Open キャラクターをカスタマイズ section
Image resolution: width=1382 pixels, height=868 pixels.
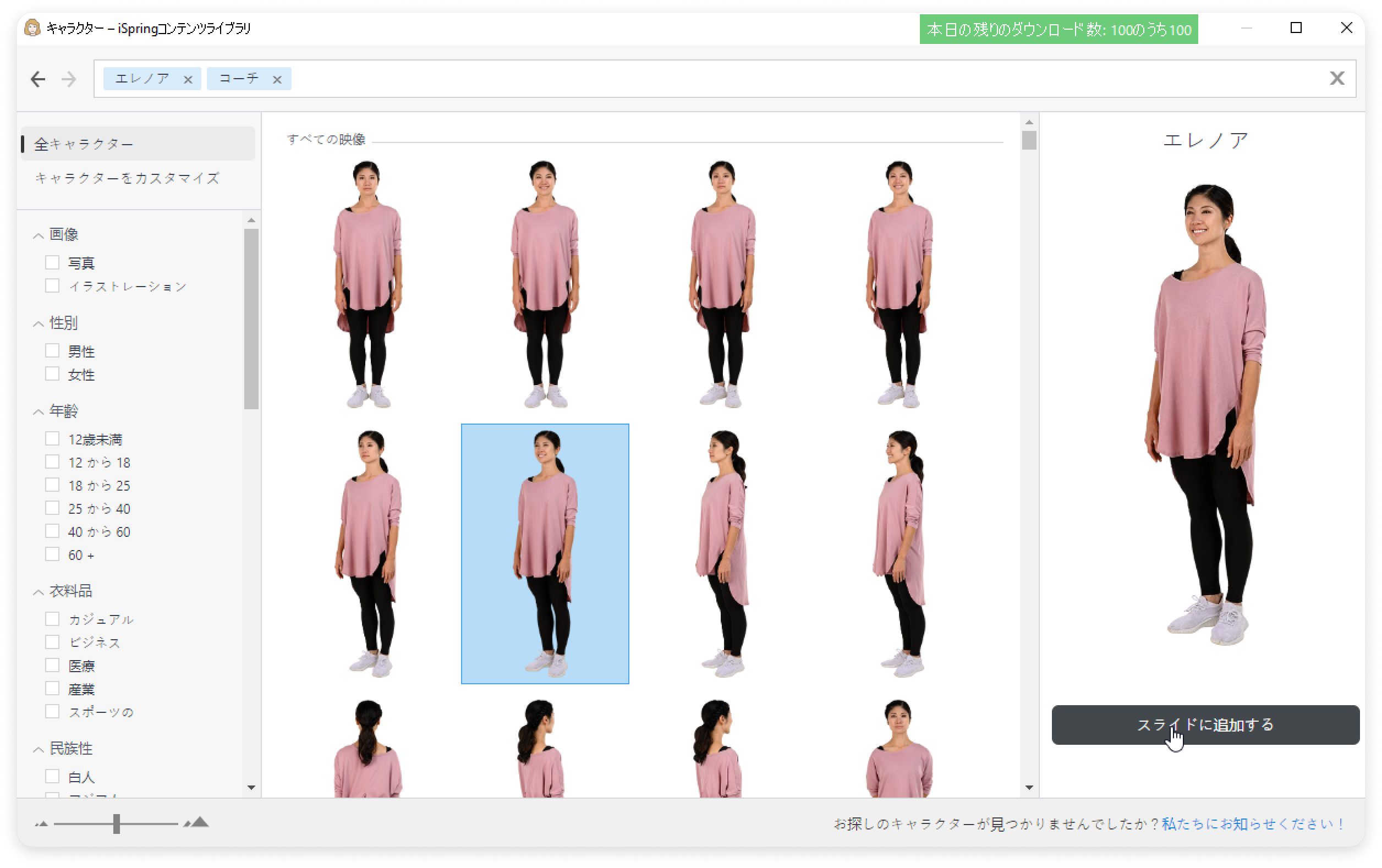click(128, 178)
